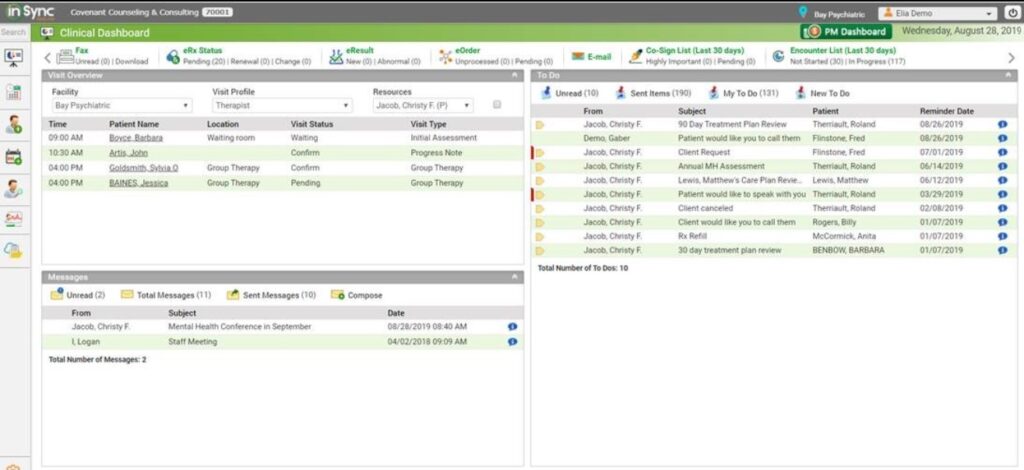Show Total Messages (11)
Image resolution: width=1024 pixels, height=470 pixels.
coord(166,295)
